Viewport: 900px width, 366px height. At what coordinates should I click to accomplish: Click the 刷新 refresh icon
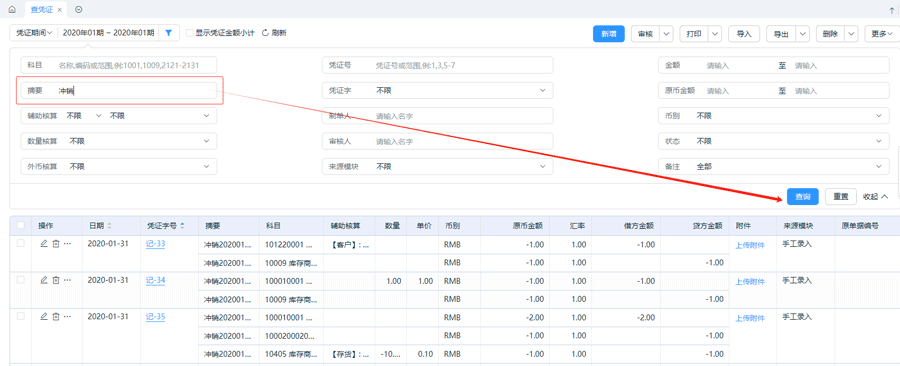pyautogui.click(x=265, y=33)
